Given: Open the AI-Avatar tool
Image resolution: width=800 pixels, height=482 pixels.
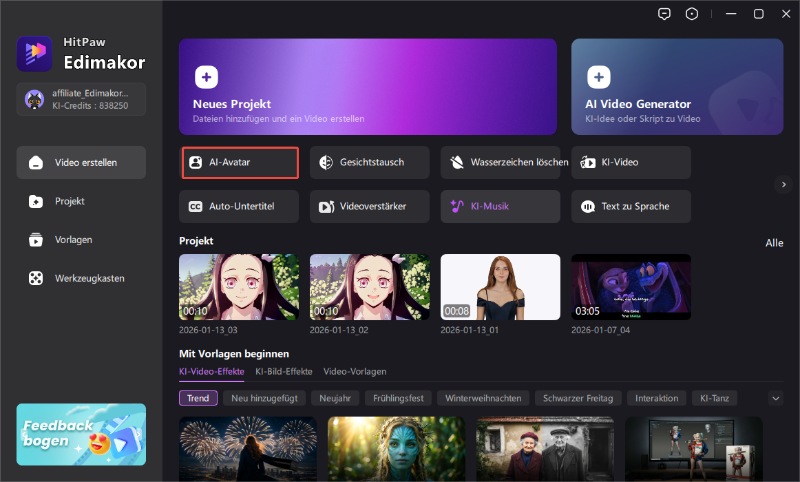Looking at the screenshot, I should (240, 162).
